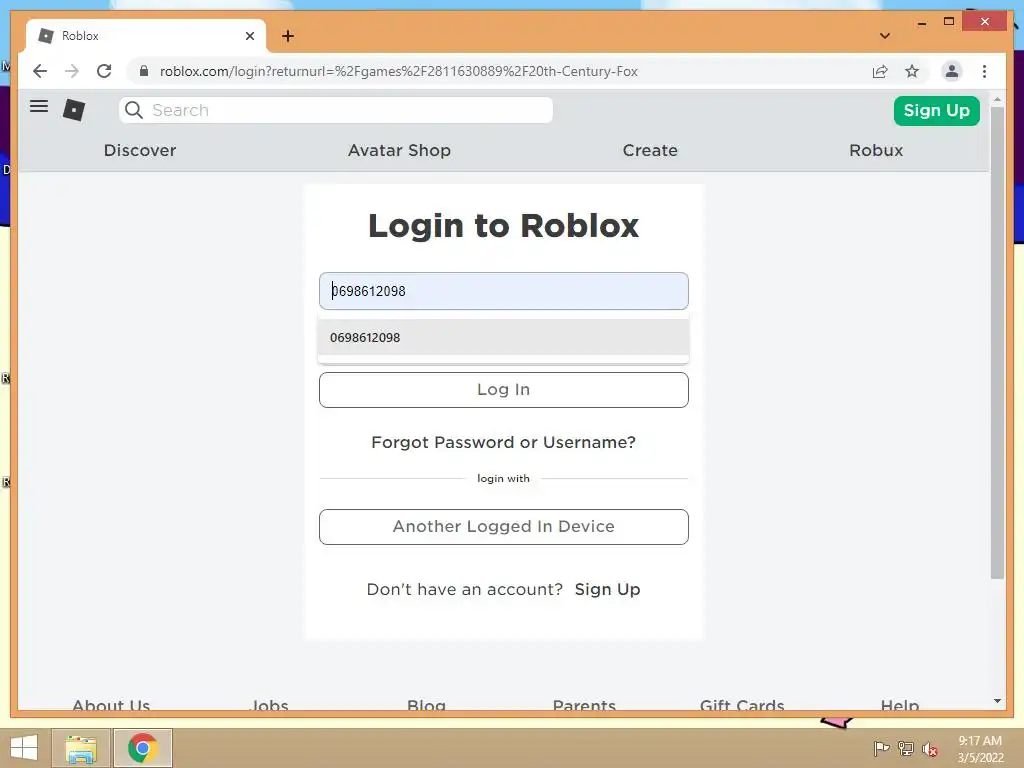
Task: Click Another Logged In Device button
Action: pyautogui.click(x=504, y=527)
